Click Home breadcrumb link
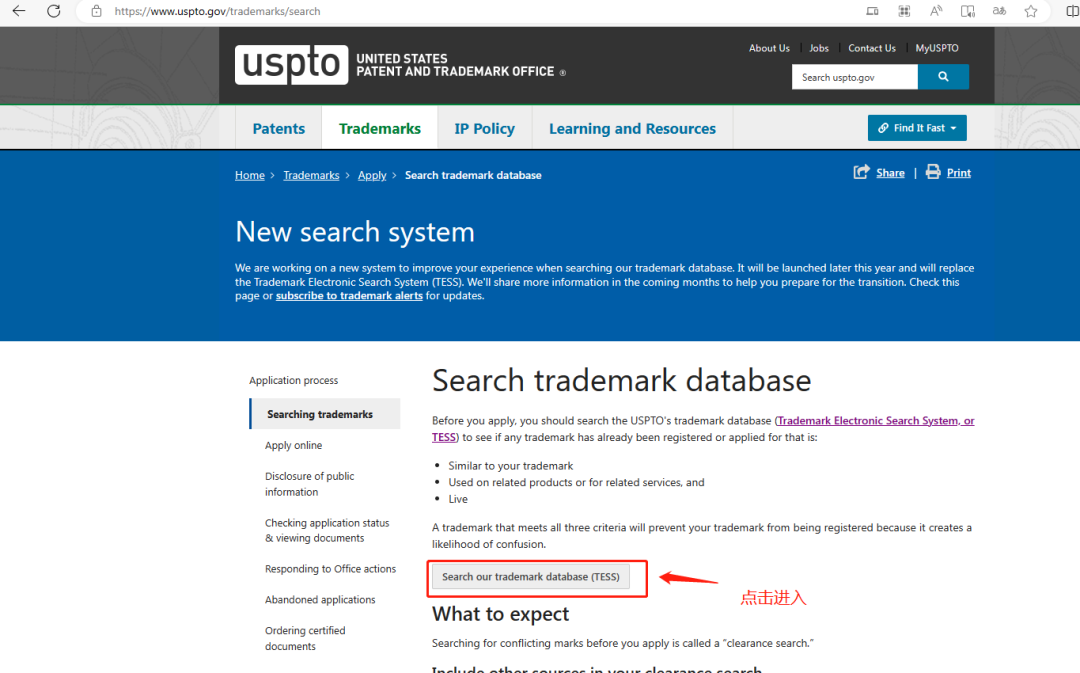Viewport: 1080px width, 673px height. [250, 175]
